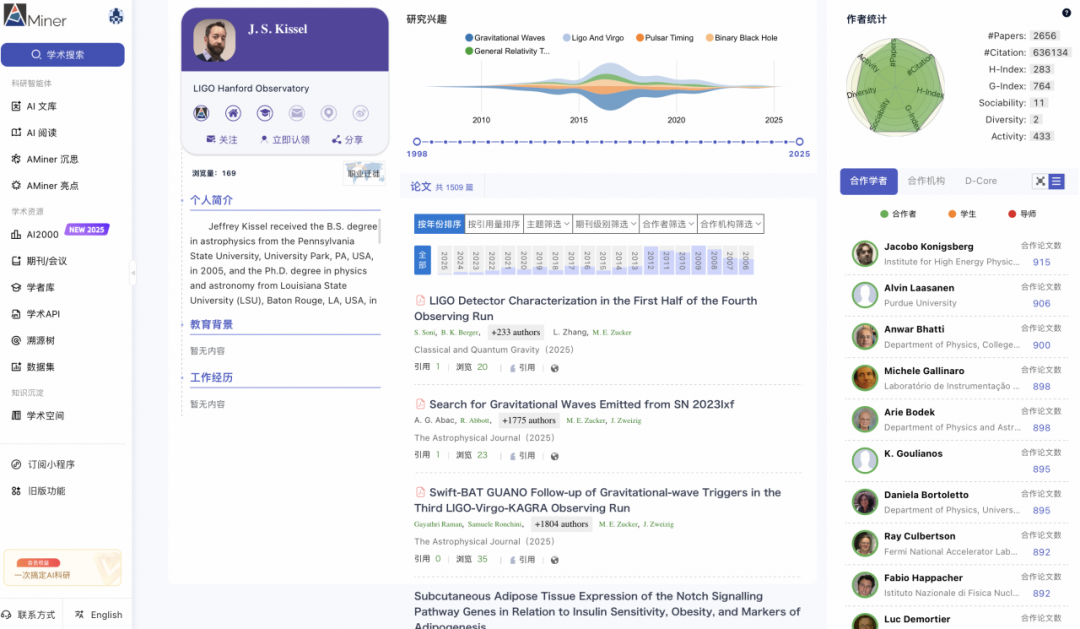Claim this profile with 立即认领
The width and height of the screenshot is (1080, 629).
(x=284, y=139)
